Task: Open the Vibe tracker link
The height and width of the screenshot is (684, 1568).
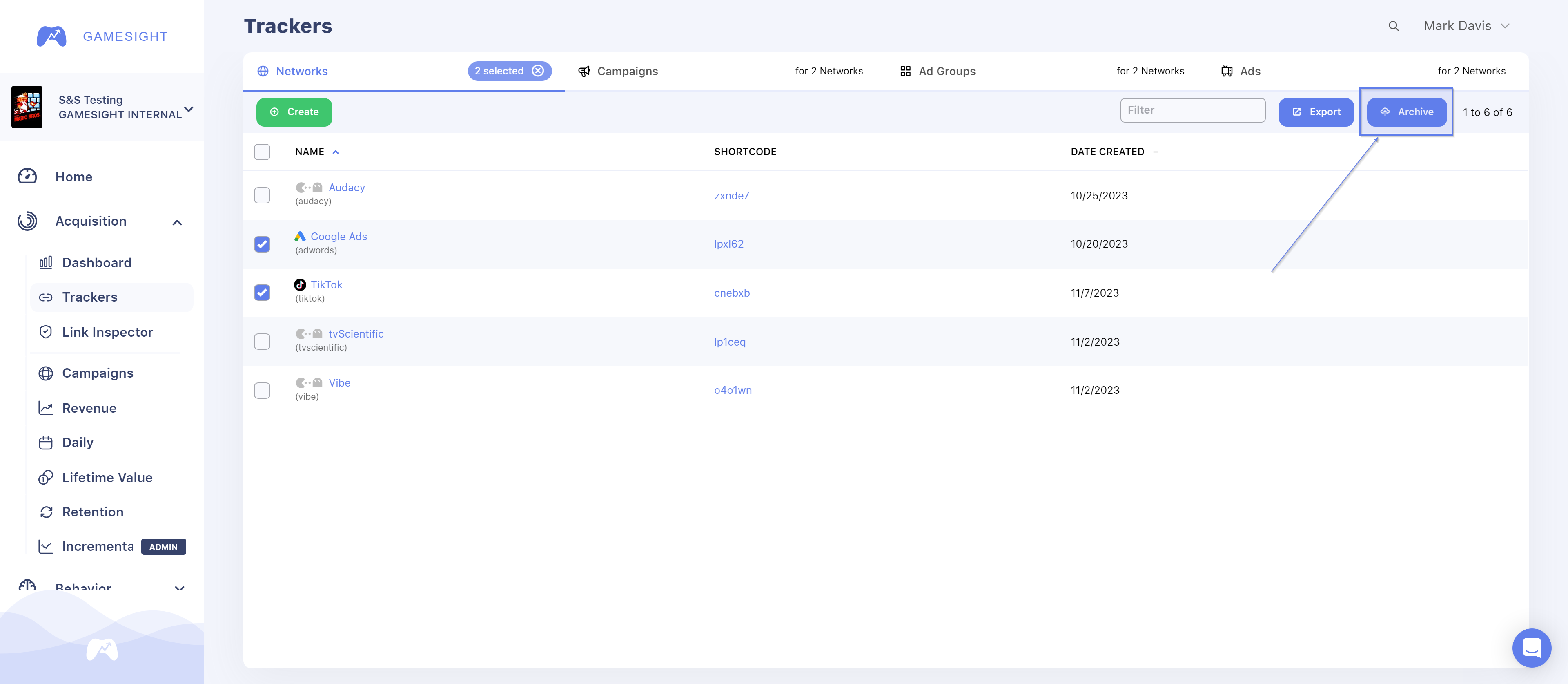Action: click(340, 382)
